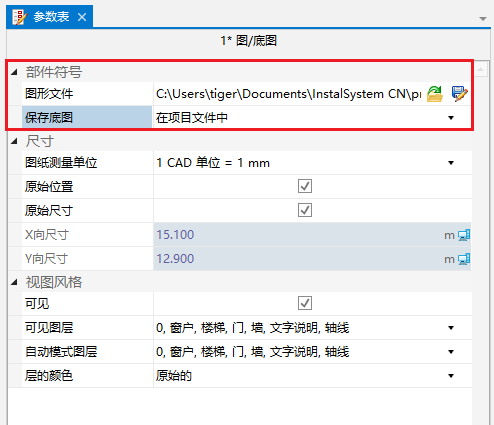Click the 参数表 tab icon
Viewport: 494px width, 425px height.
19,17
